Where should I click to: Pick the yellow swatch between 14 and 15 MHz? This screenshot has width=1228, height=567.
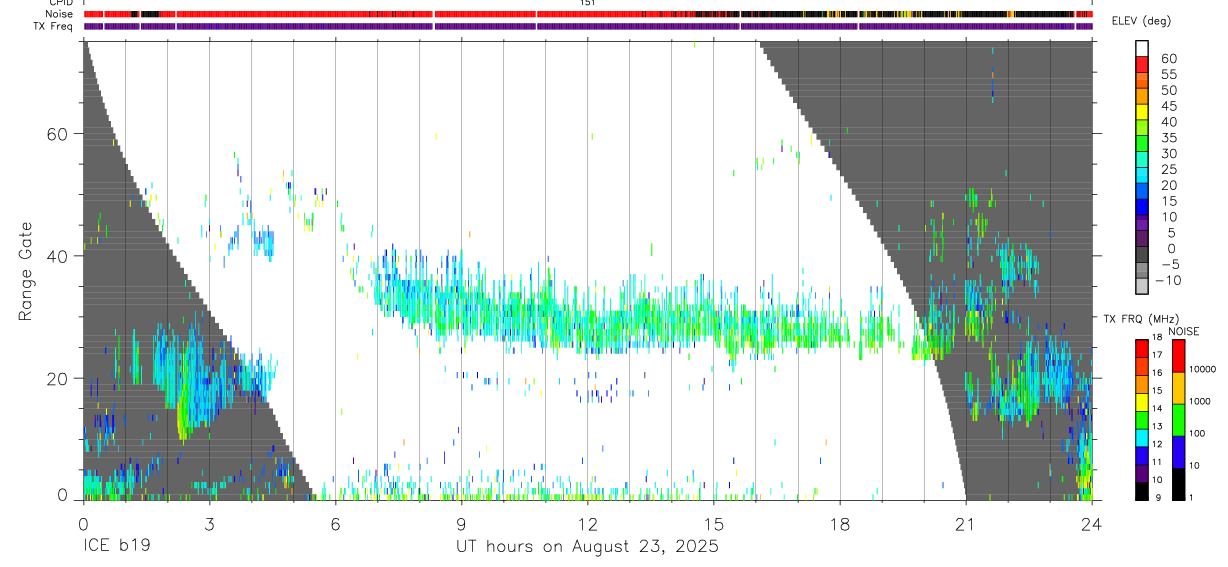coord(1142,402)
